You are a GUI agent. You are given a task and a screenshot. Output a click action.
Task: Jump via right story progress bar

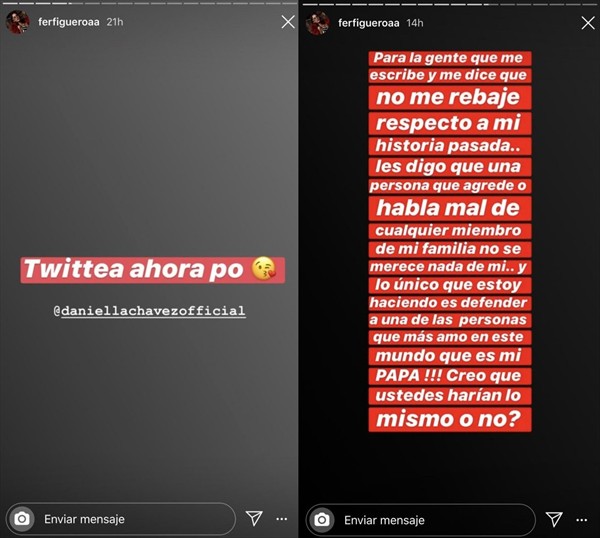pos(449,4)
